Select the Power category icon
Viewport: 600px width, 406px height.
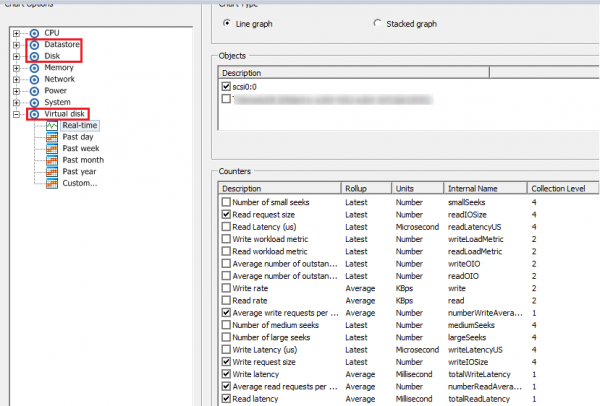(x=35, y=91)
